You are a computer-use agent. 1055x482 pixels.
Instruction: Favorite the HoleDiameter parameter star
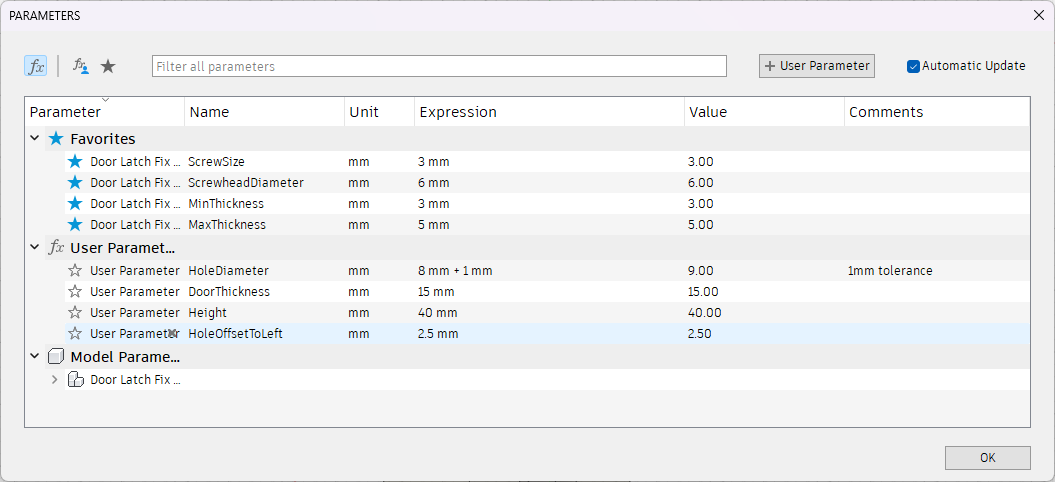(75, 271)
